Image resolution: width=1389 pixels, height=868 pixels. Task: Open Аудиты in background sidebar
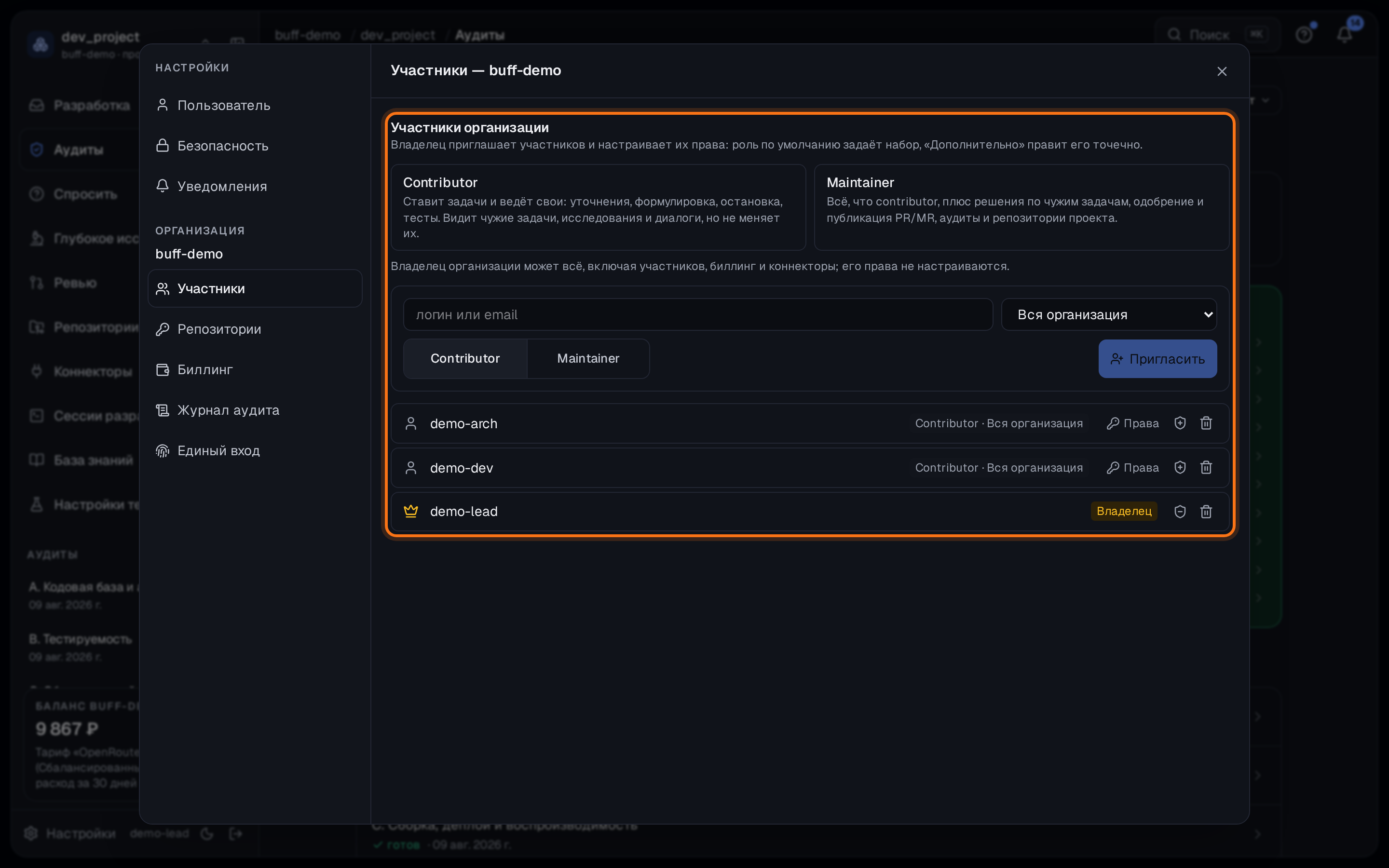click(x=79, y=150)
